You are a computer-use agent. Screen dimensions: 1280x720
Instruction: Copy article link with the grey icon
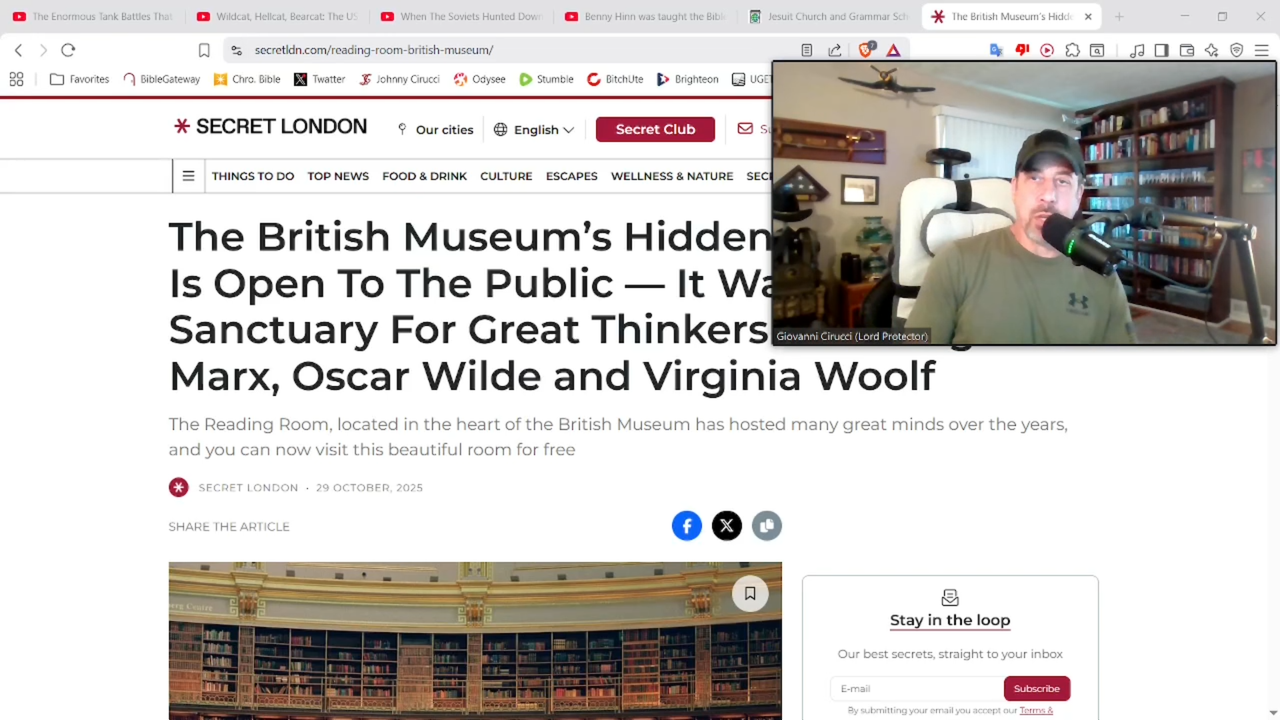767,526
